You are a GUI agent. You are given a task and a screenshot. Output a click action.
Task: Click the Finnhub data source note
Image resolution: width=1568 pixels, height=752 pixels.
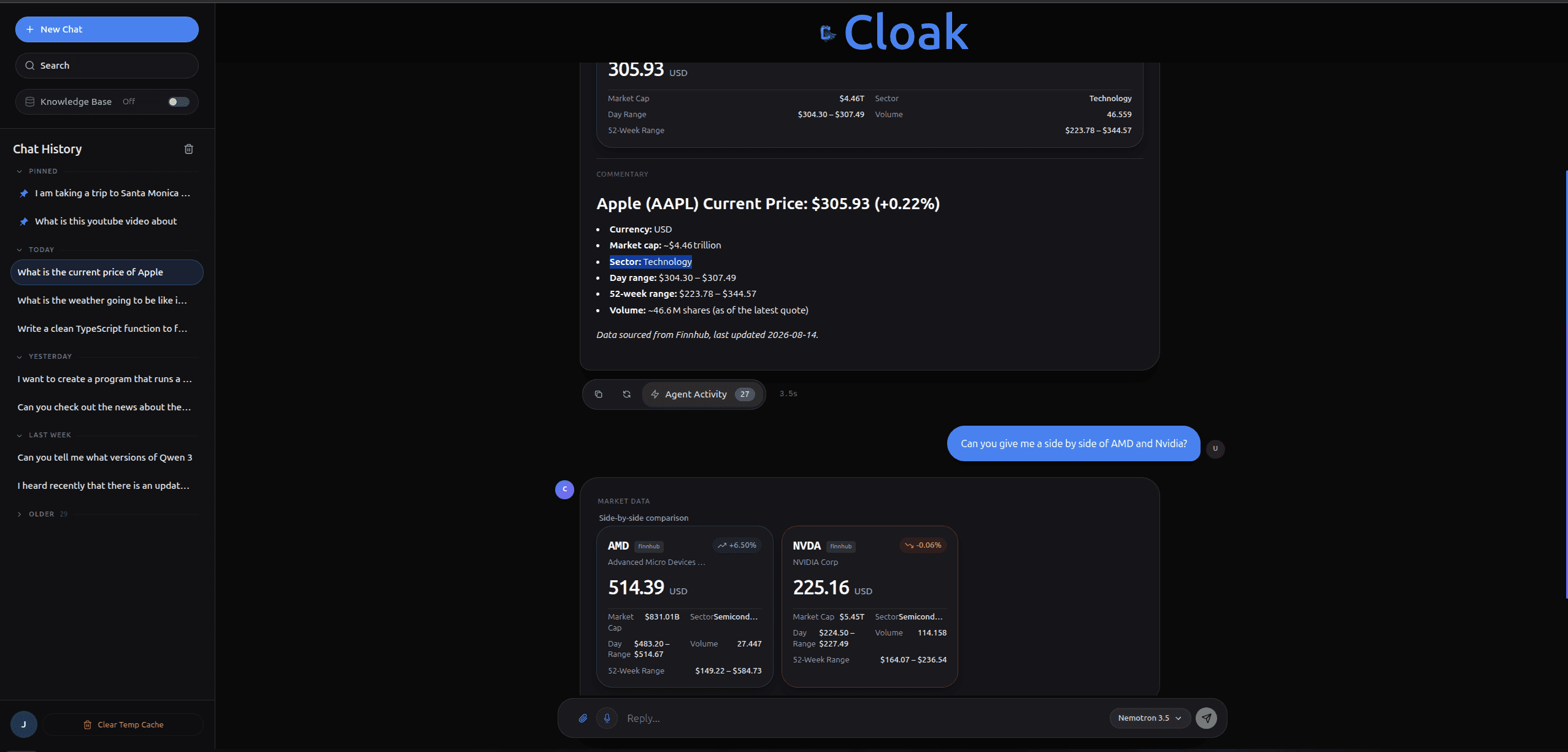pos(707,335)
